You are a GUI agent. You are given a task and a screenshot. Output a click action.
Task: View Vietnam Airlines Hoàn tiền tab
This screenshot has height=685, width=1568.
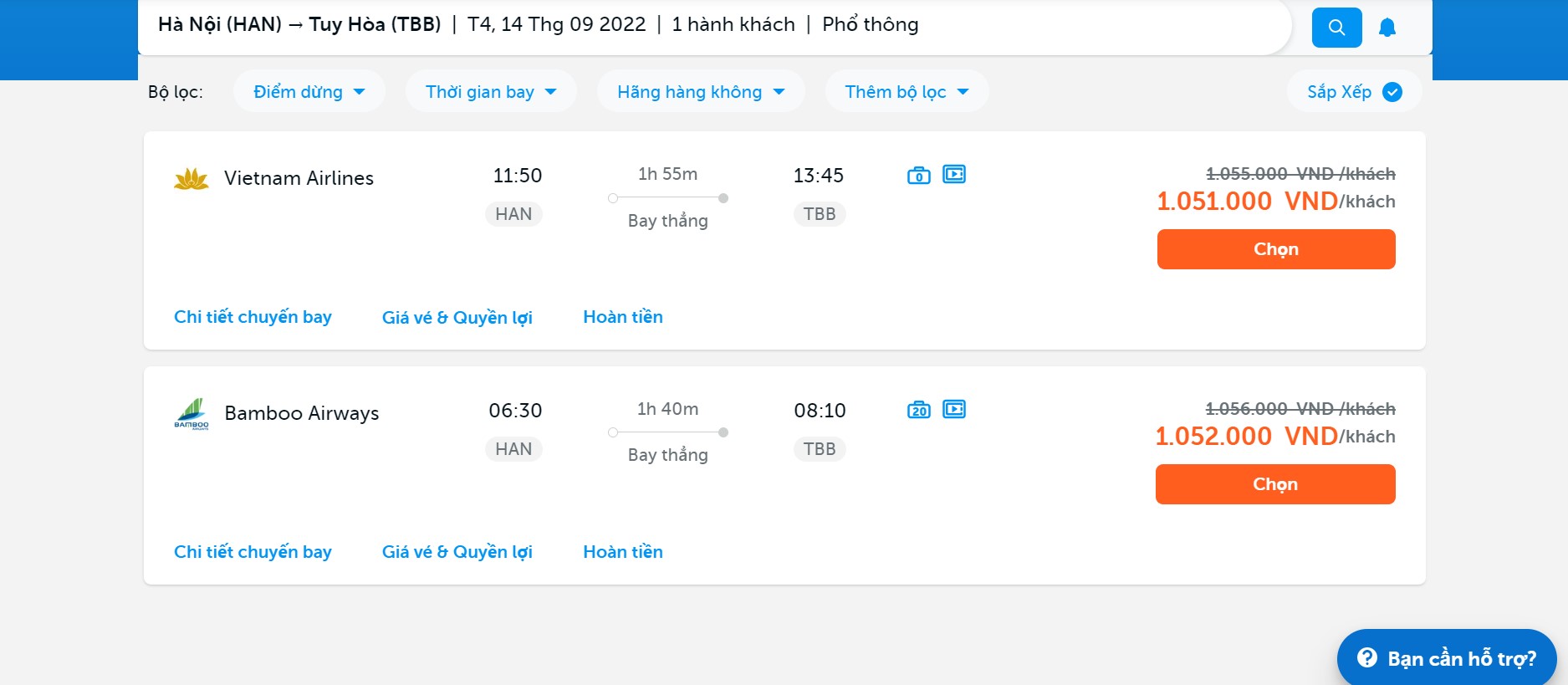coord(623,317)
